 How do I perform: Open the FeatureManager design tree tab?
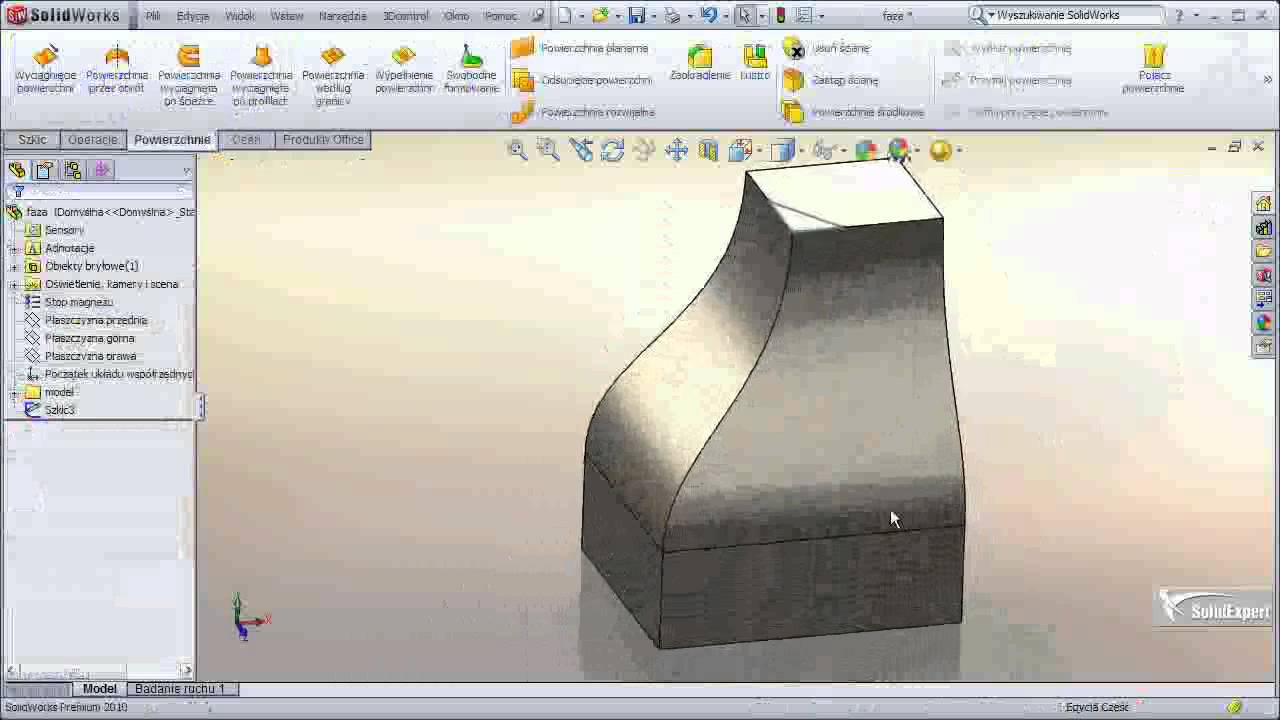(x=17, y=171)
